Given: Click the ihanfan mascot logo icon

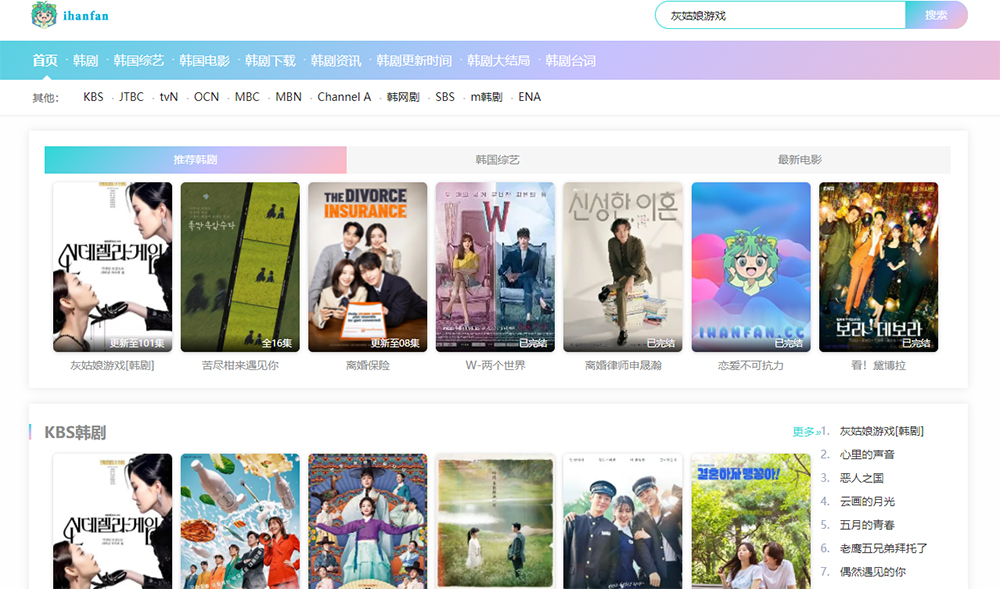Looking at the screenshot, I should (x=44, y=15).
